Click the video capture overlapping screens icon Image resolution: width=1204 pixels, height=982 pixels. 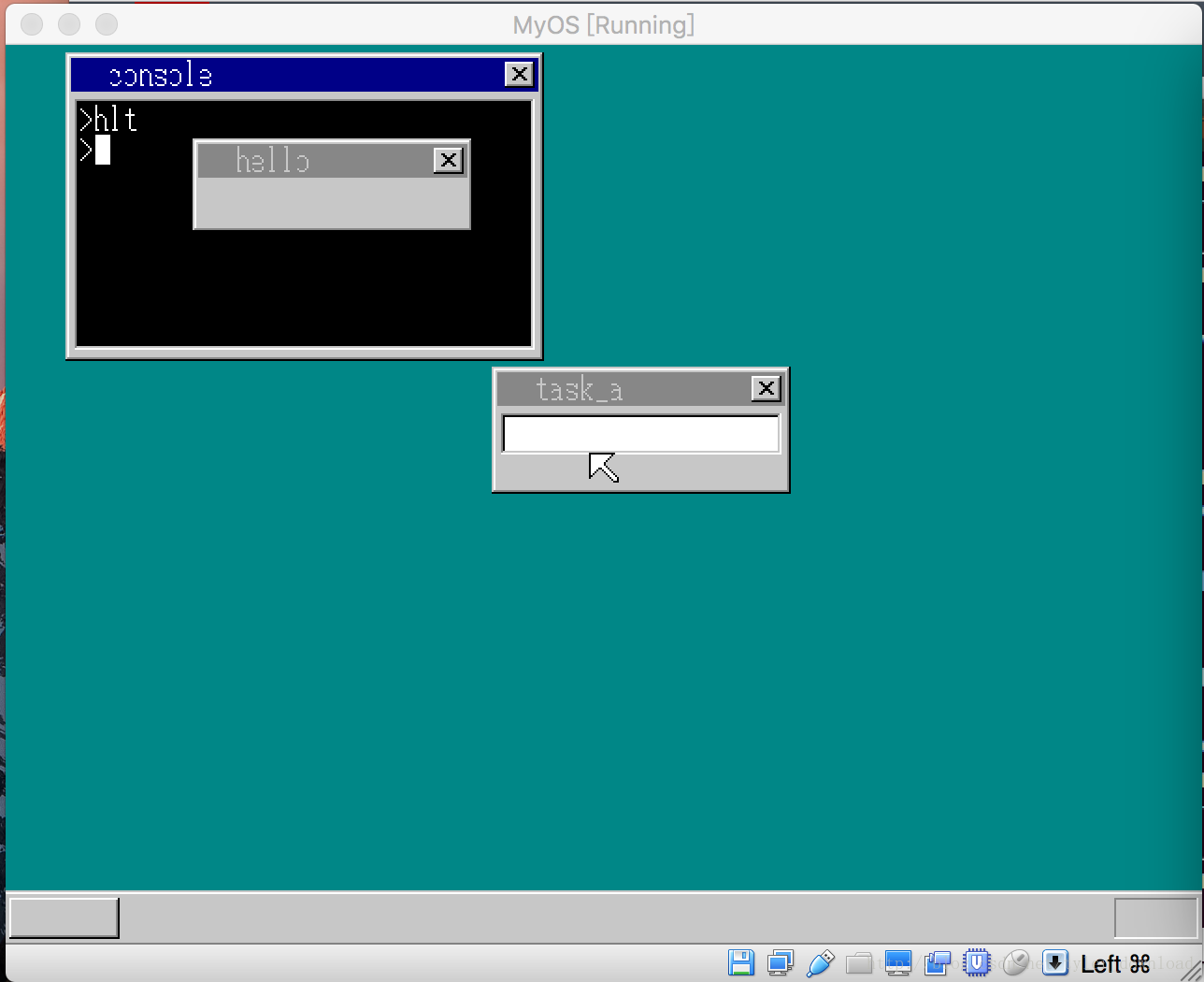pos(938,962)
